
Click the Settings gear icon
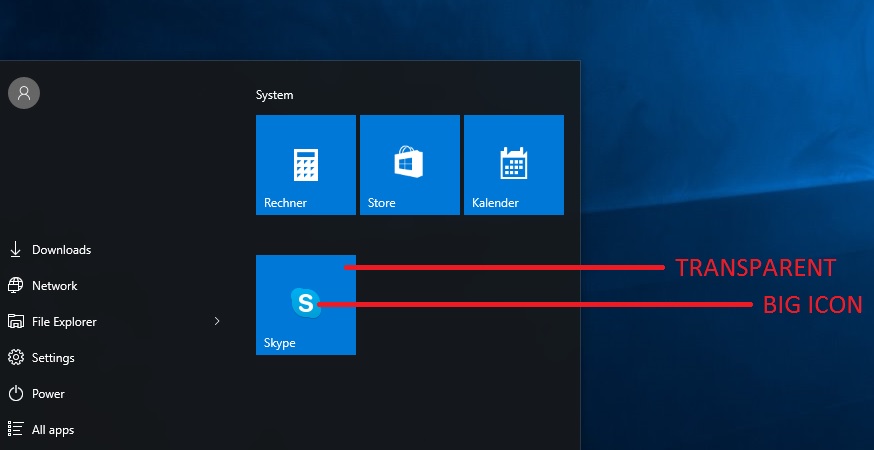(x=16, y=357)
